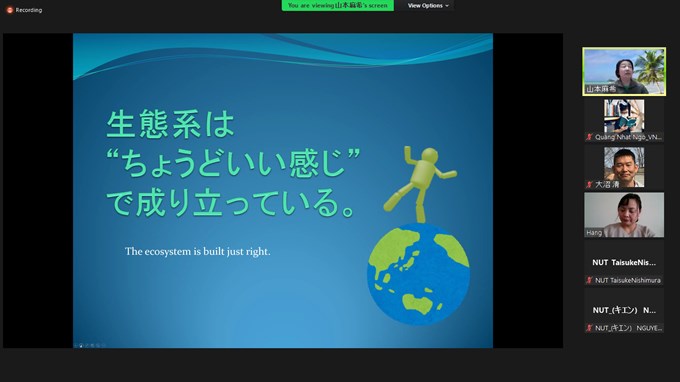Click muted mic icon beside NUT TaisukeNishimura
Image resolution: width=680 pixels, height=382 pixels.
(x=589, y=280)
